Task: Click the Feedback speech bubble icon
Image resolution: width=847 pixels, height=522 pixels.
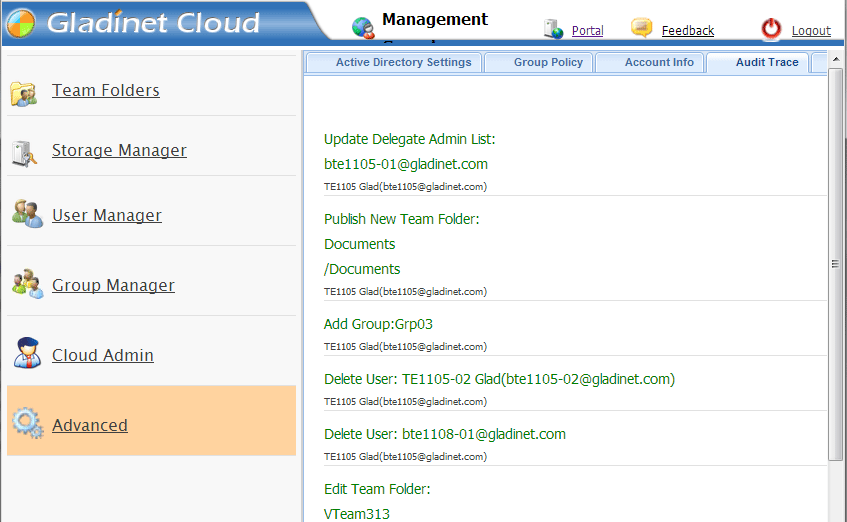Action: coord(642,27)
